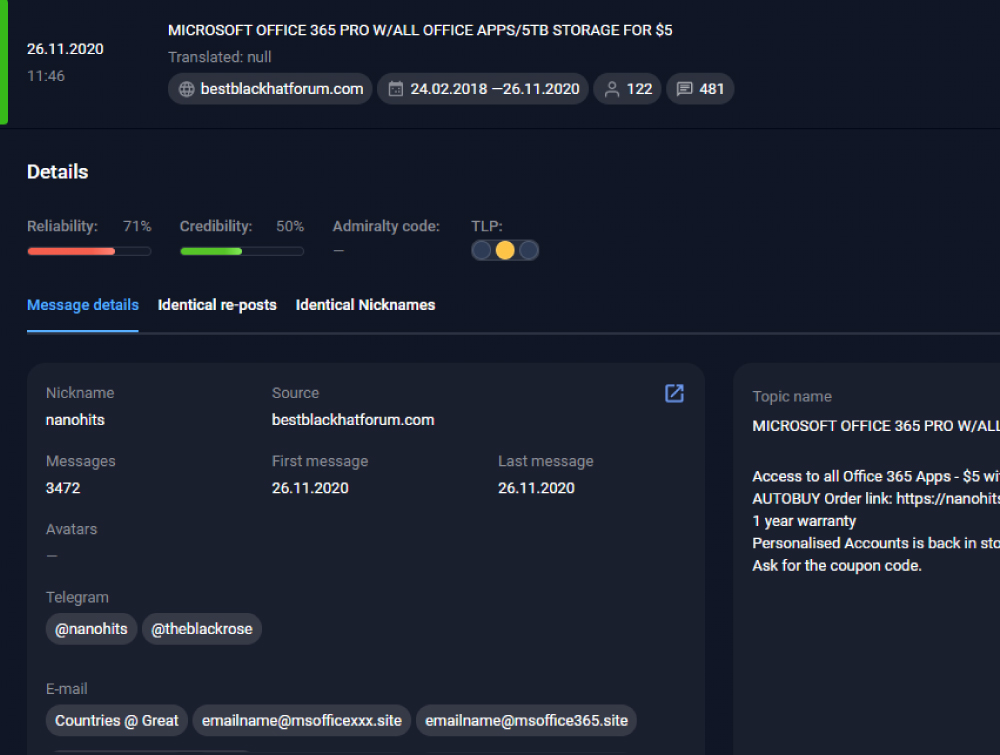Click the emailname@msofficexxx.site chip
The height and width of the screenshot is (755, 1000).
point(302,721)
